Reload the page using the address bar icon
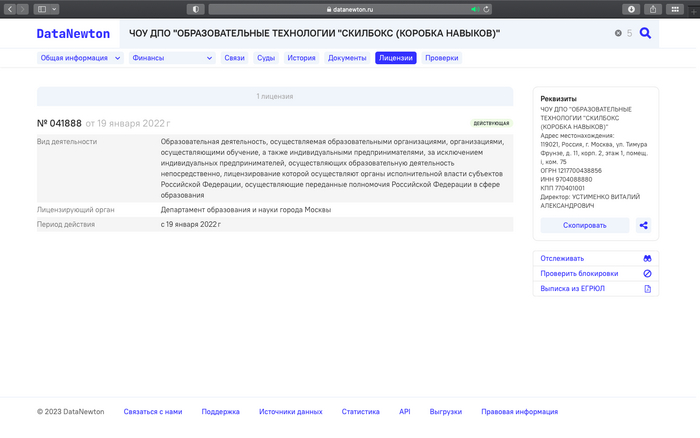The width and height of the screenshot is (700, 438). click(x=486, y=9)
